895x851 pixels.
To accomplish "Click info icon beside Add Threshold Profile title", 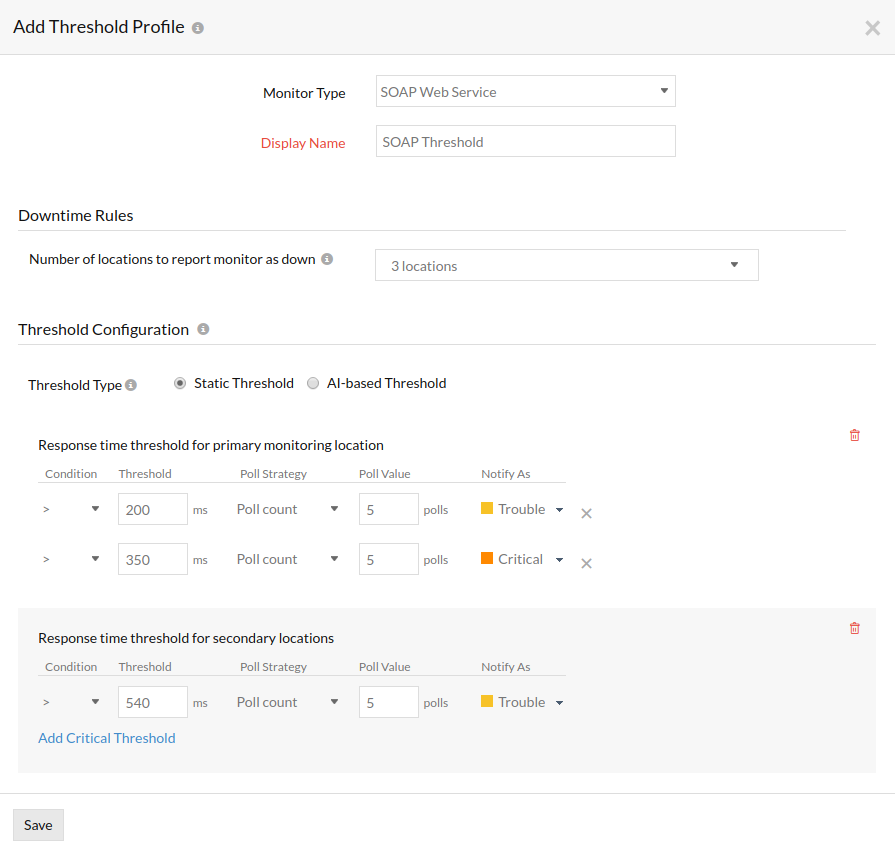I will click(198, 28).
